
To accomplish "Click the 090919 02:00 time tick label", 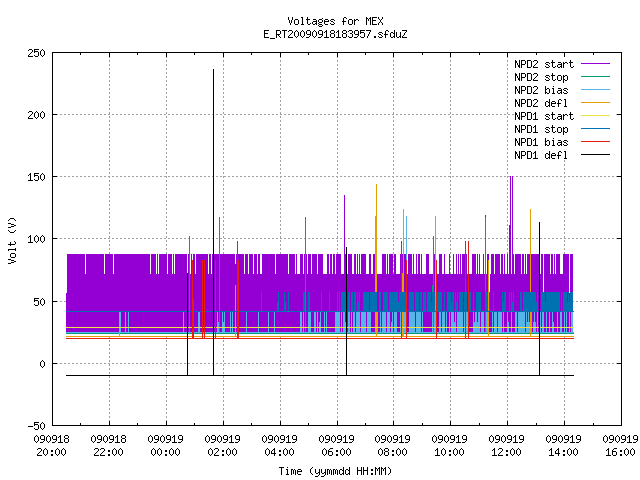I will (222, 446).
